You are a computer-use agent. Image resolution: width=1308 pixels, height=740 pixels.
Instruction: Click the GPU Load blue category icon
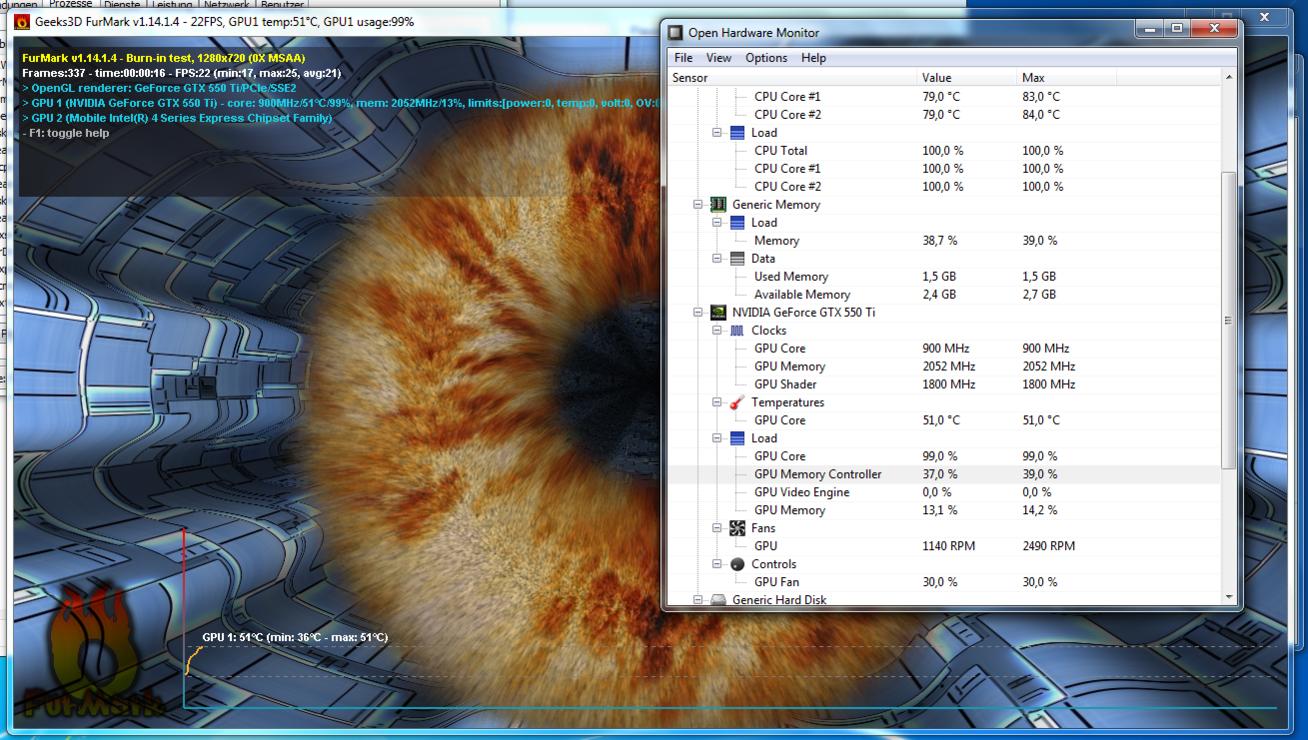tap(737, 438)
